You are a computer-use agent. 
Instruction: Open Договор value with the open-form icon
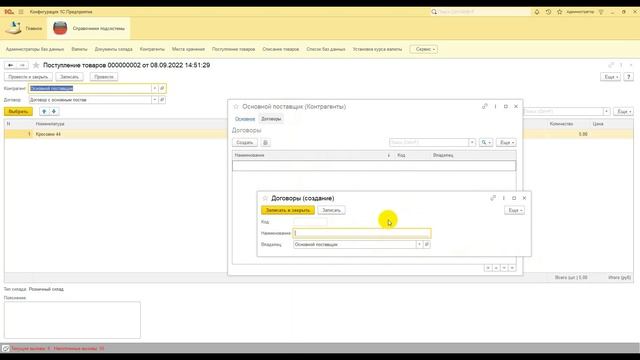[162, 100]
